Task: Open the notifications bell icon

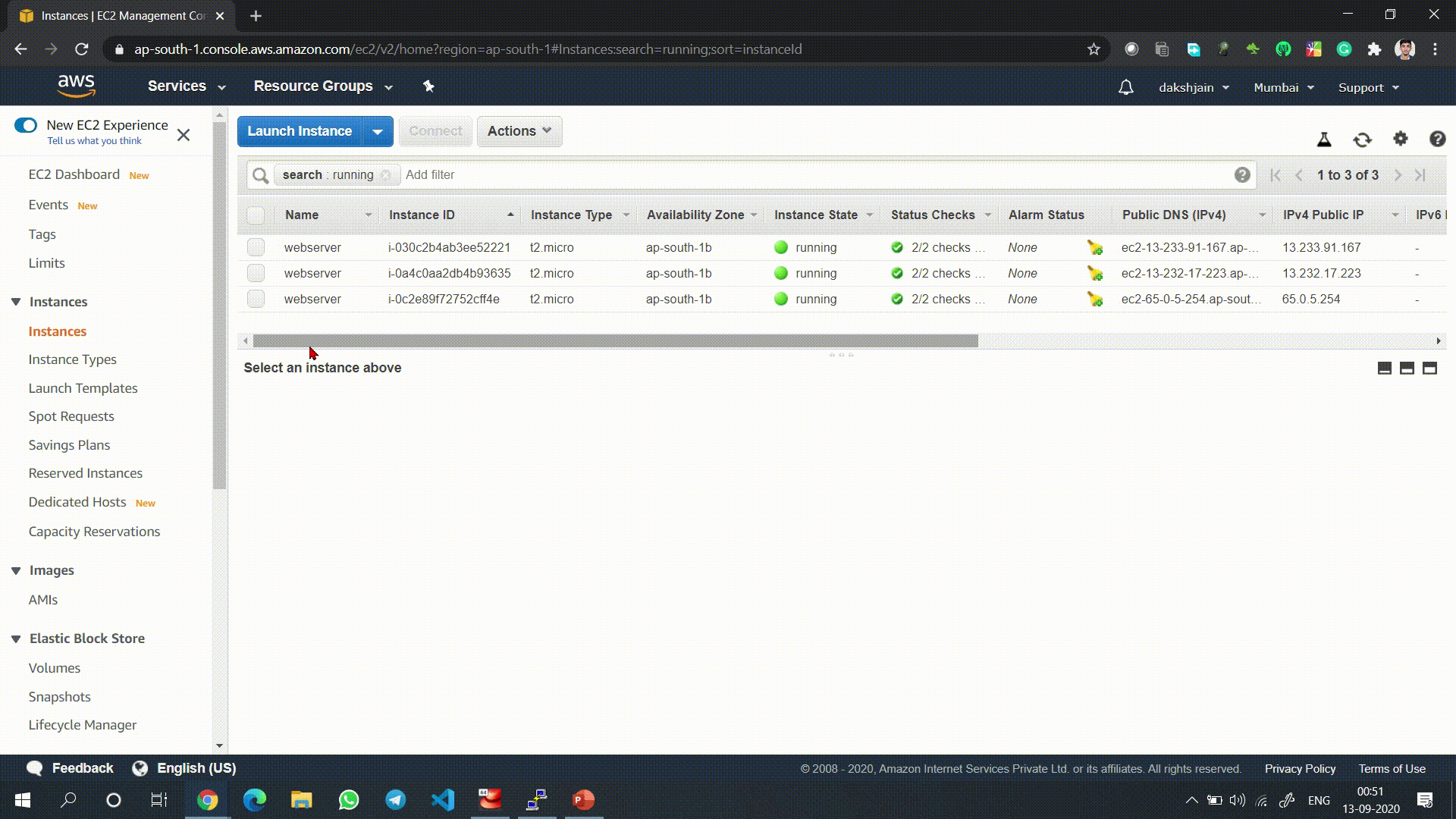Action: [x=1126, y=87]
